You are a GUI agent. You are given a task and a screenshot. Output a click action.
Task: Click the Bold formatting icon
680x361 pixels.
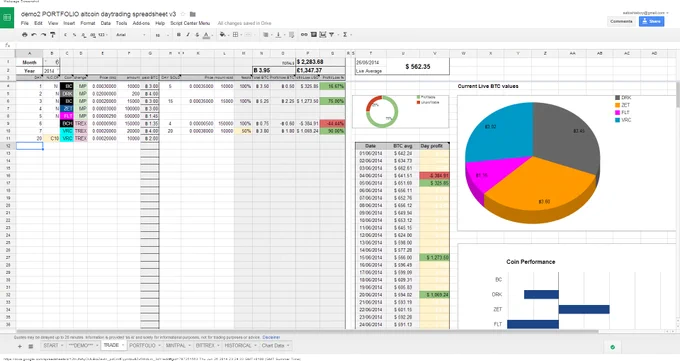pos(178,35)
